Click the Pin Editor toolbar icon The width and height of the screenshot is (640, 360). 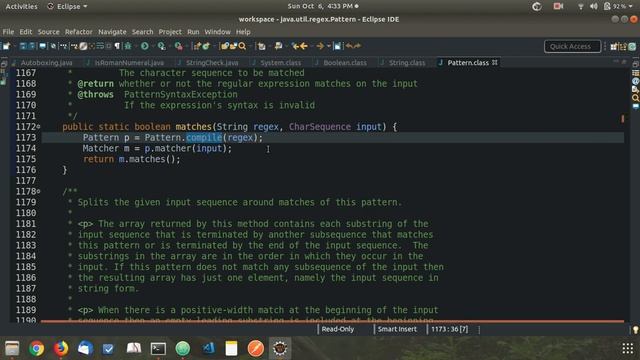337,46
